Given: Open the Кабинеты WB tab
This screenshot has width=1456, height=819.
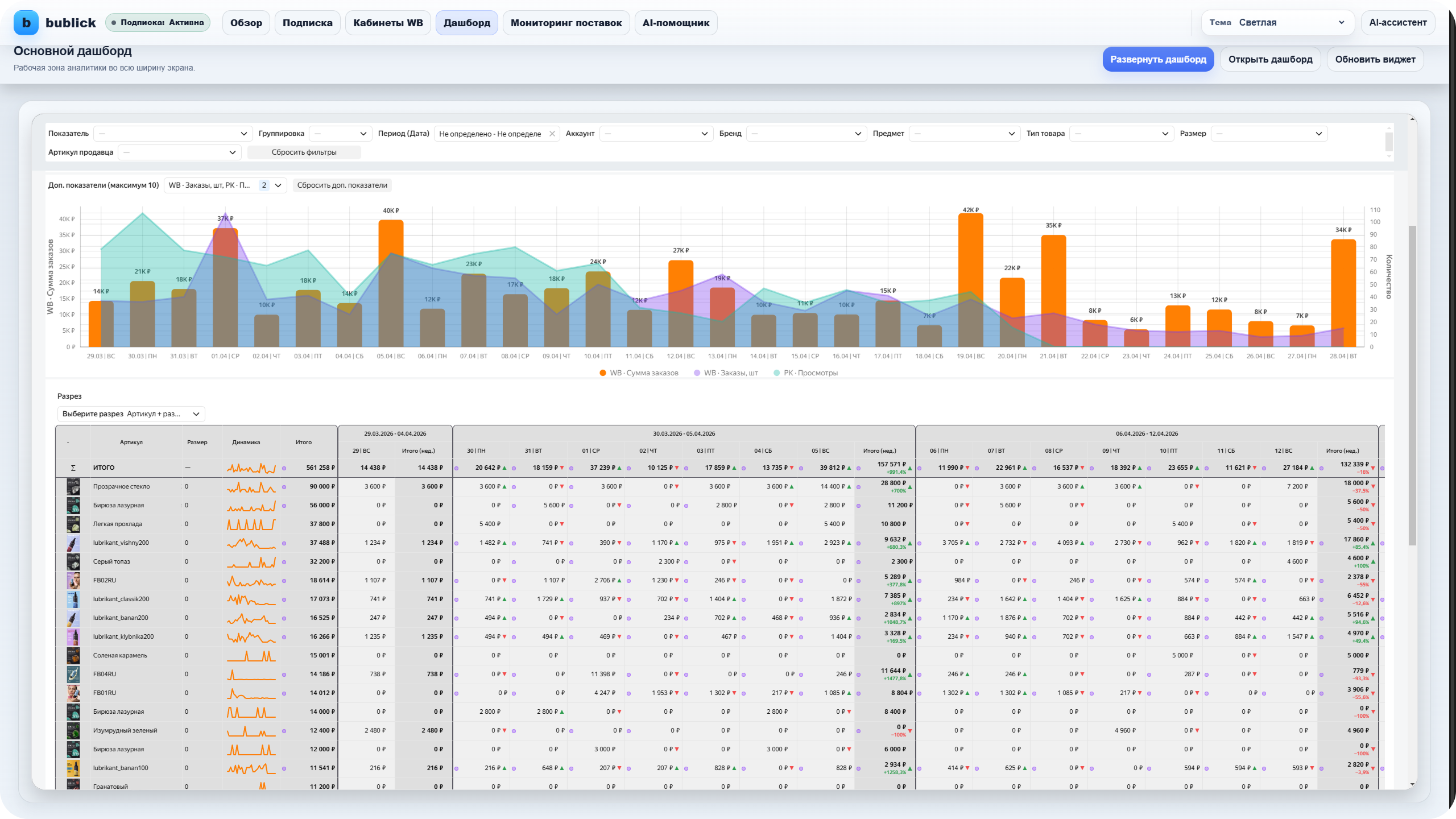Looking at the screenshot, I should pos(388,23).
